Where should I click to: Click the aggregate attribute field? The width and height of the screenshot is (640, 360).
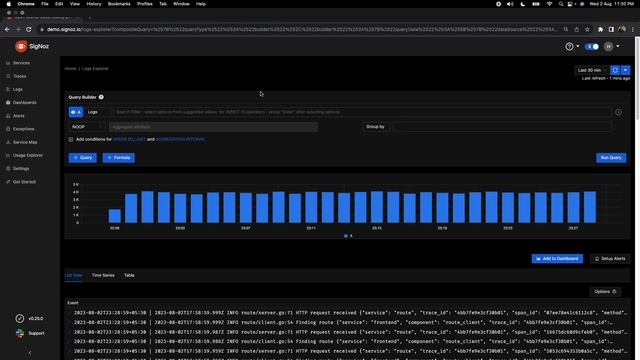point(213,127)
